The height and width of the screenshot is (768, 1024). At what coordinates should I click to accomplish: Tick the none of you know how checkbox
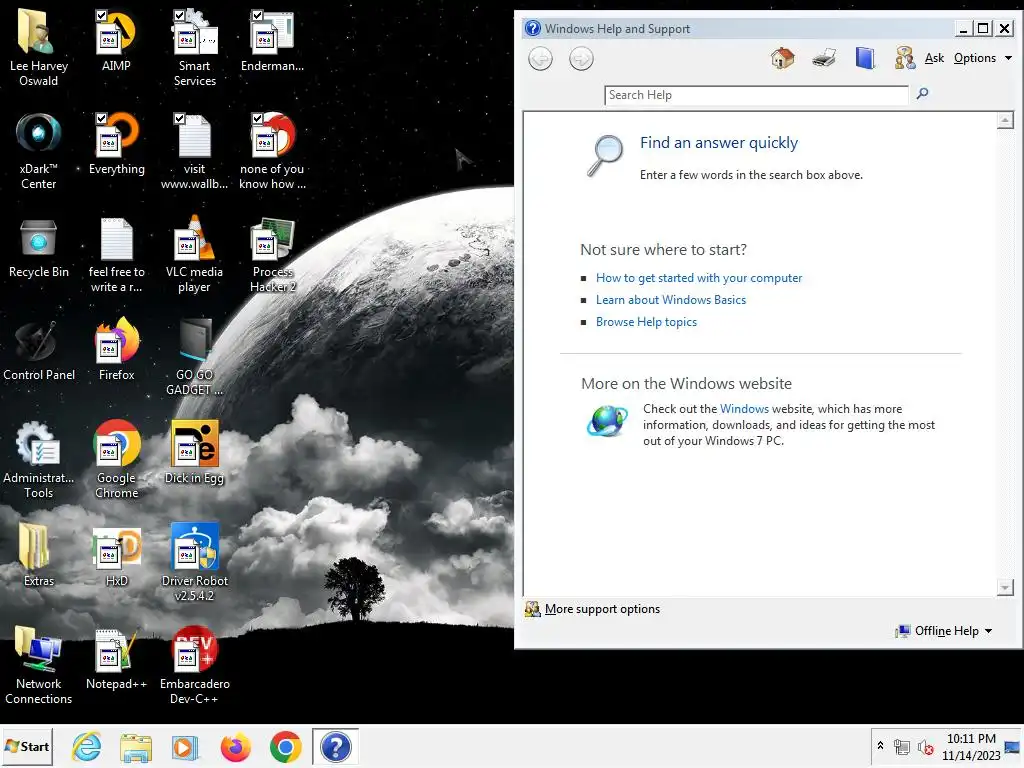point(257,118)
